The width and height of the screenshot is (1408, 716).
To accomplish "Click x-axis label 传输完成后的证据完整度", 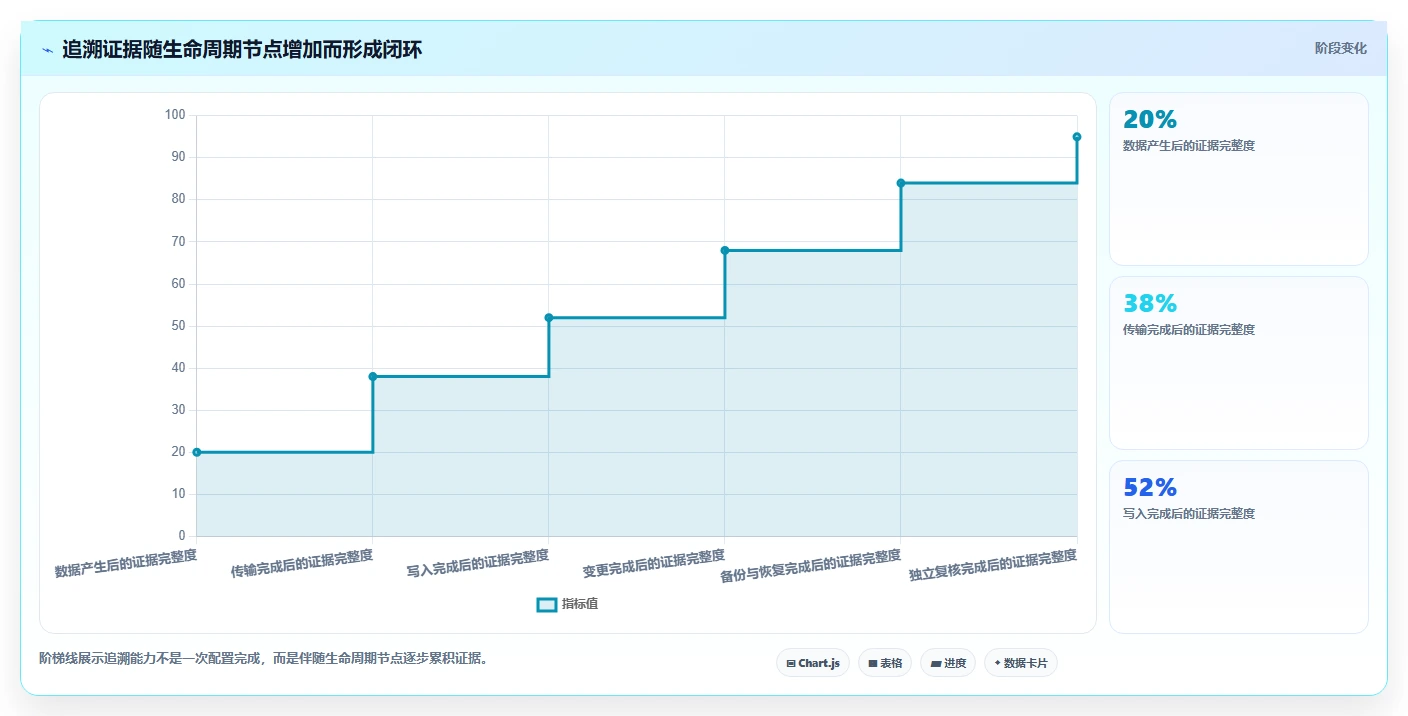I will pos(302,564).
